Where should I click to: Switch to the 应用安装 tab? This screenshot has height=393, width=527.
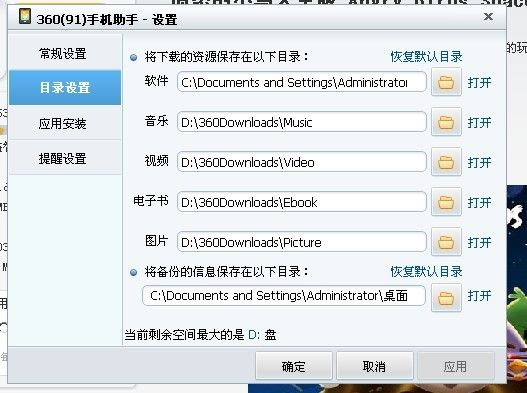[x=65, y=123]
